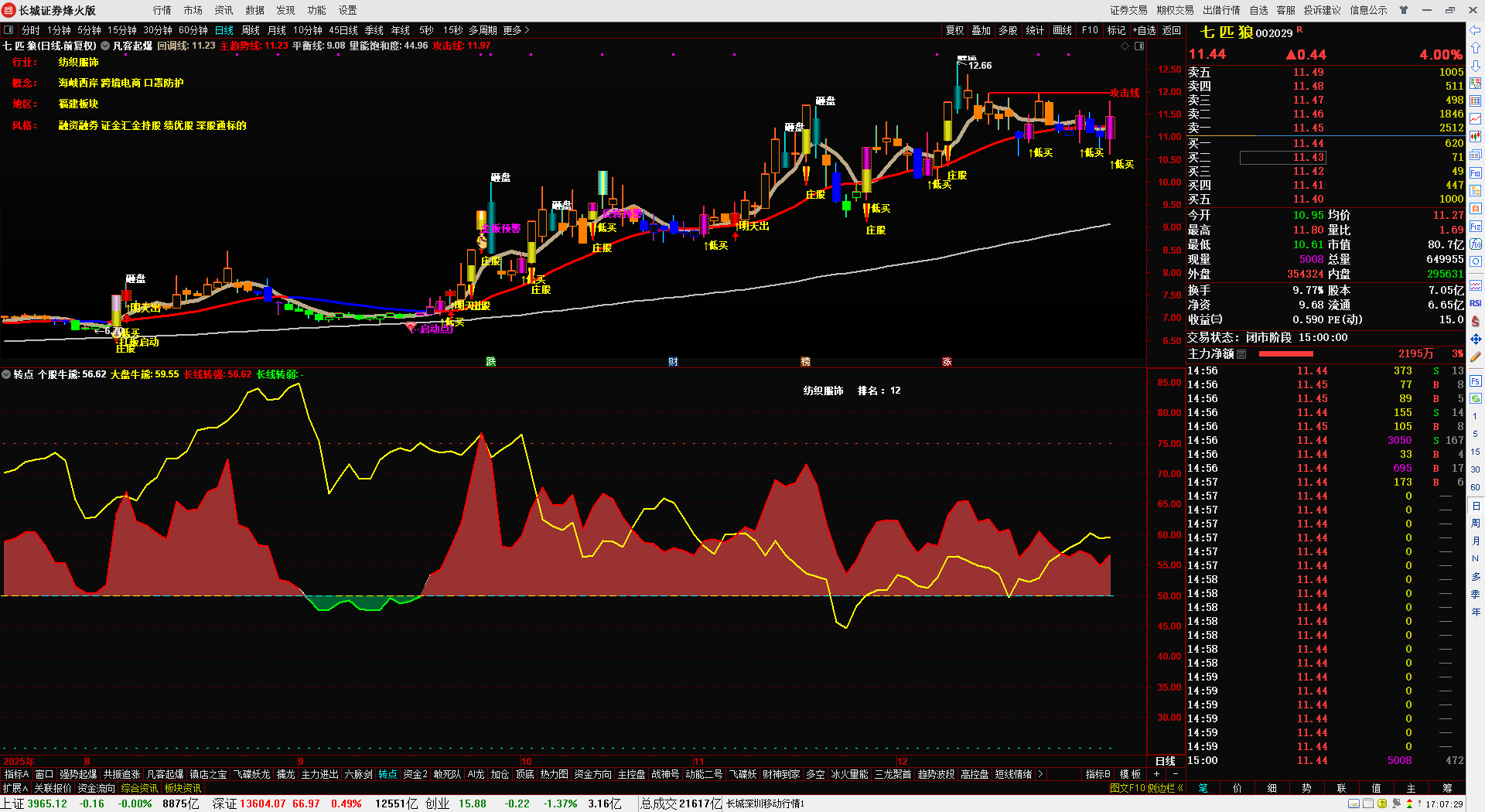The height and width of the screenshot is (812, 1485).
Task: Select the 筹 tab at bottom right
Action: [1447, 789]
